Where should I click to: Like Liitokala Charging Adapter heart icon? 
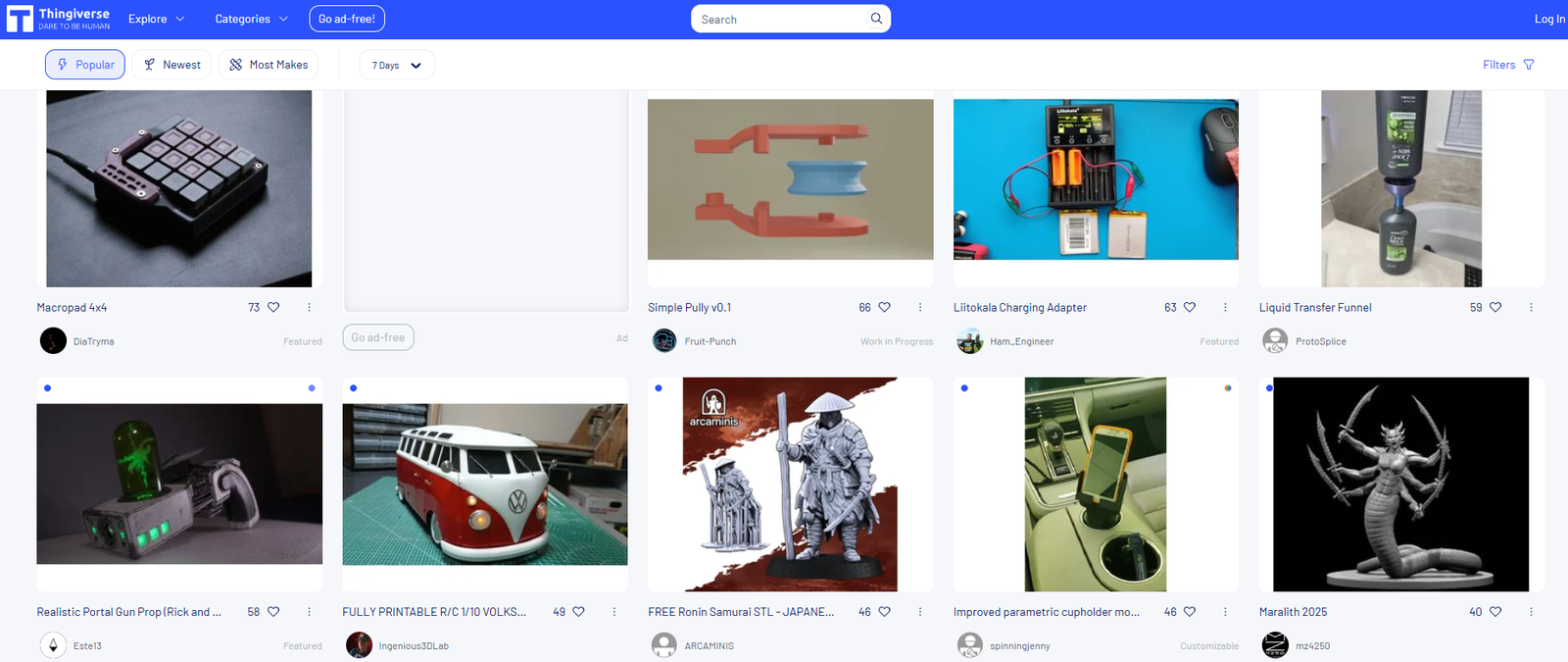tap(1190, 307)
